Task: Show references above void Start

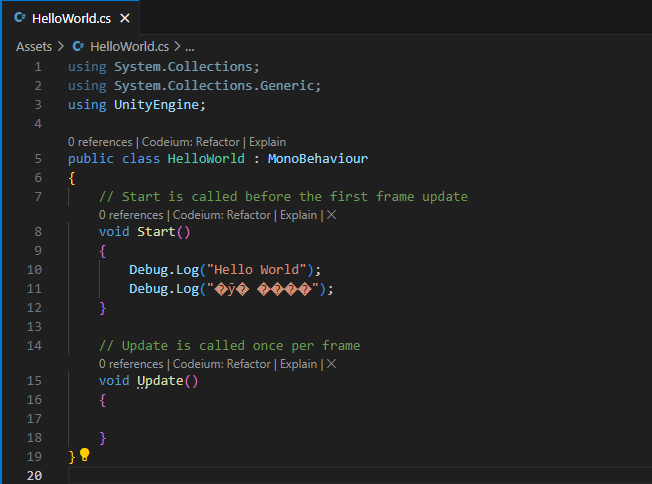Action: [131, 215]
